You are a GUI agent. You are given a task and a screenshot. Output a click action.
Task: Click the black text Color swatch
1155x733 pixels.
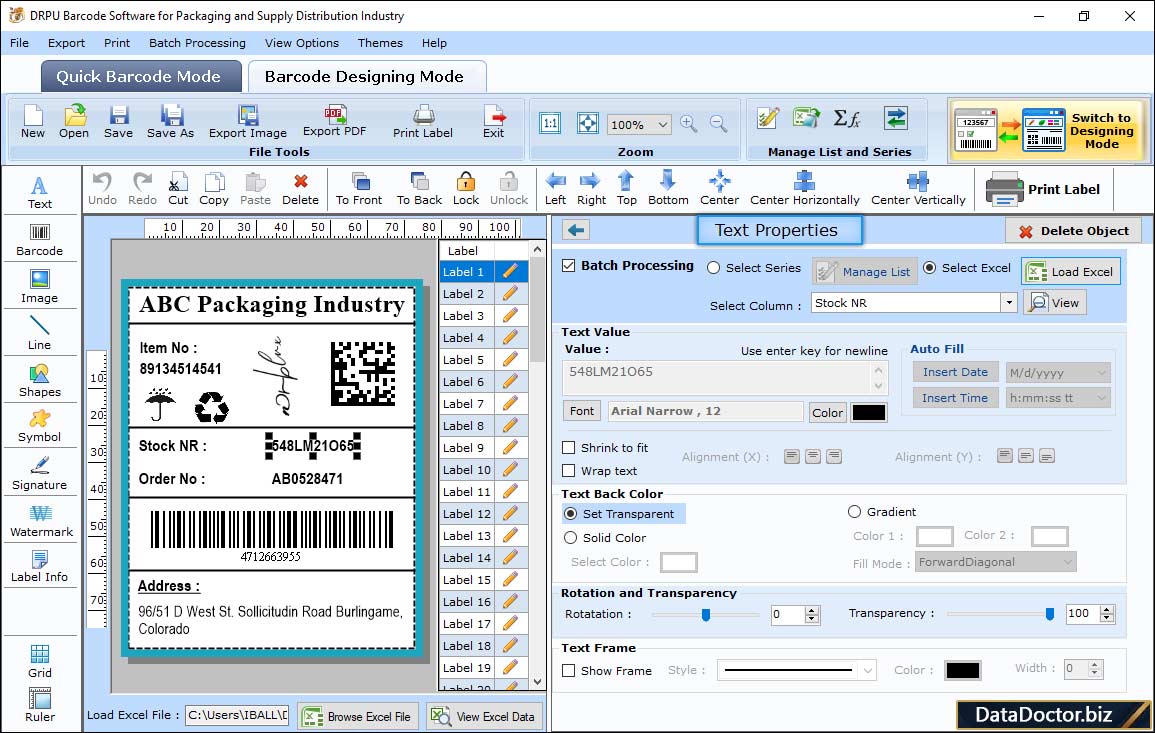868,413
